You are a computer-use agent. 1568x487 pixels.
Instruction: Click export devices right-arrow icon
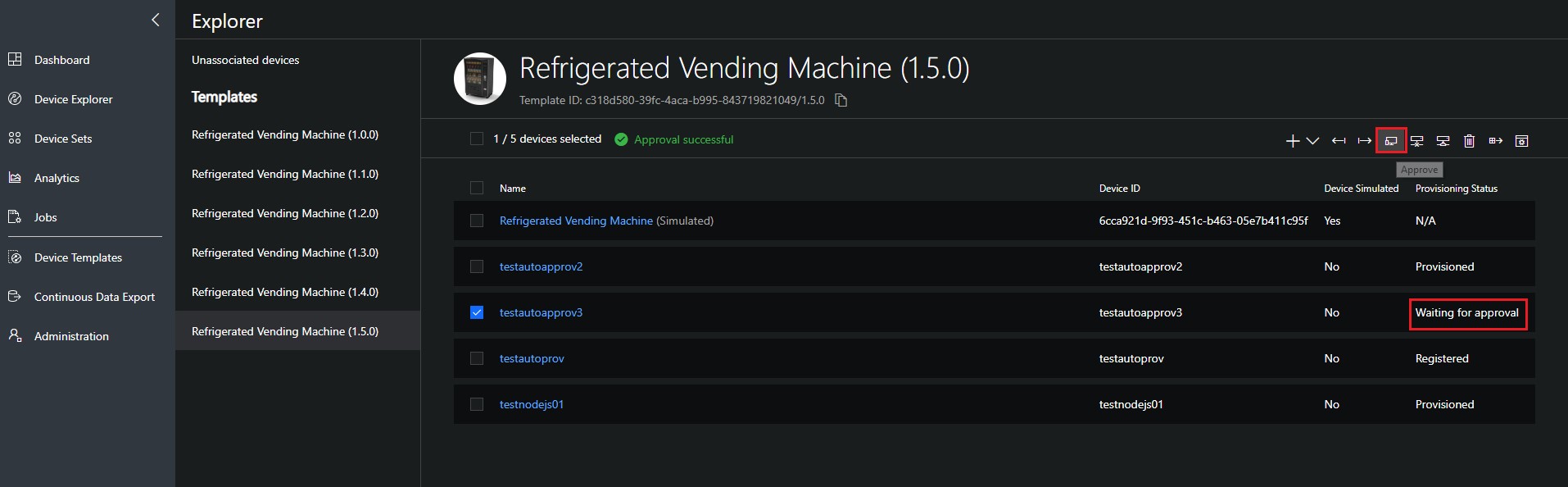[x=1364, y=141]
